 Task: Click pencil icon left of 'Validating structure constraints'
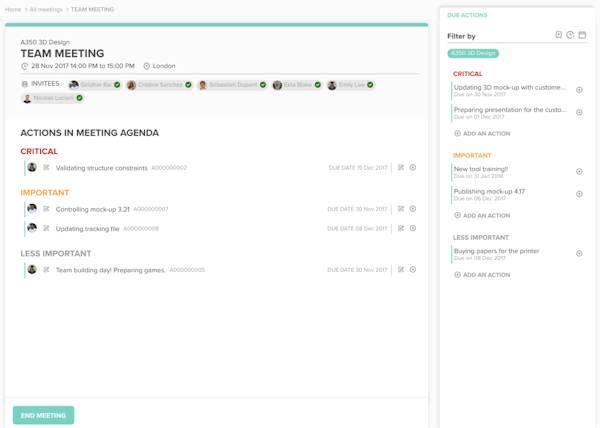click(46, 168)
